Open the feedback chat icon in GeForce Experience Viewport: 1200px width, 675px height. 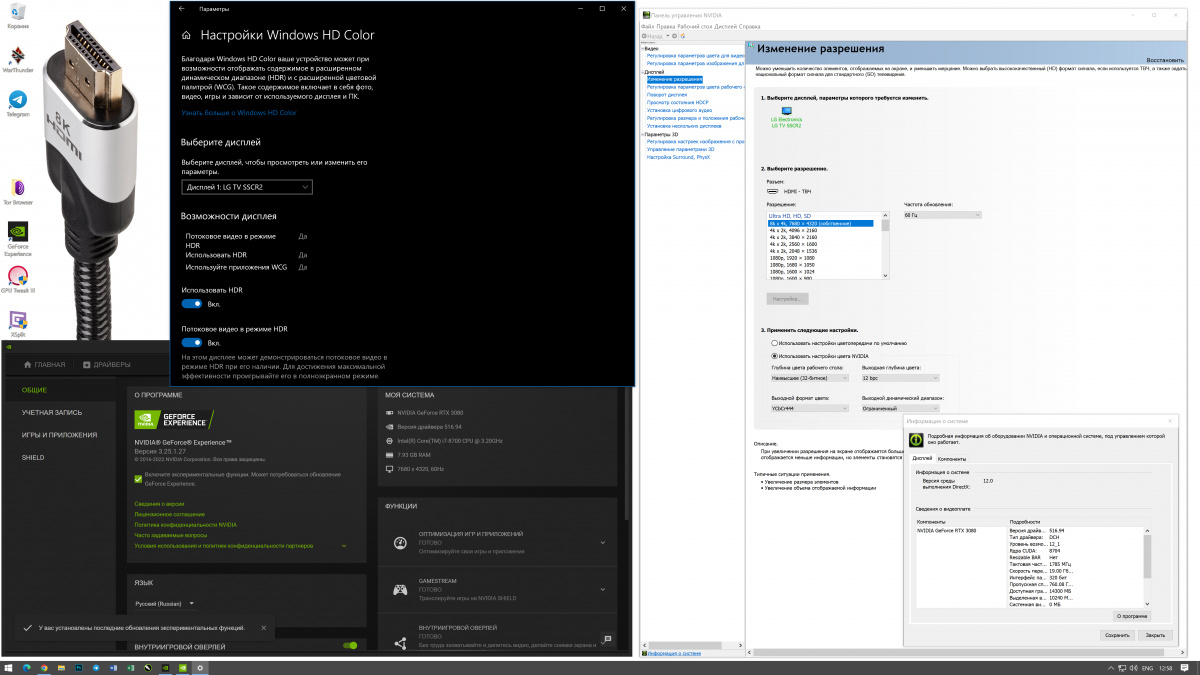coord(607,638)
